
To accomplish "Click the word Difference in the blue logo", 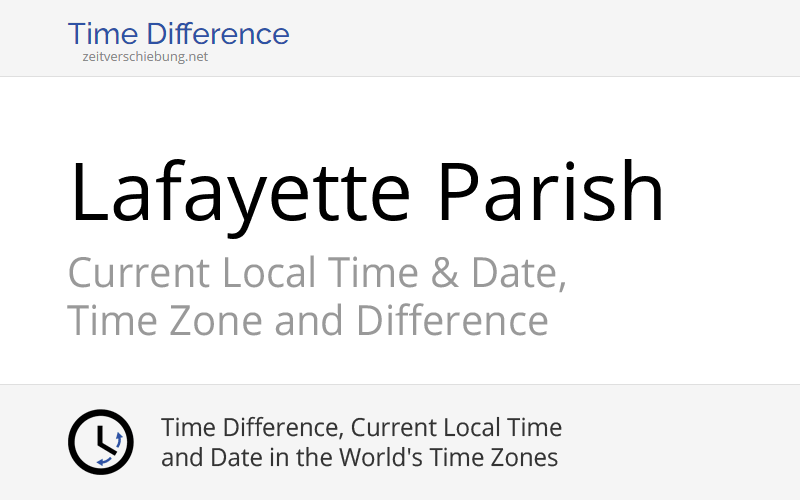I will (x=218, y=34).
